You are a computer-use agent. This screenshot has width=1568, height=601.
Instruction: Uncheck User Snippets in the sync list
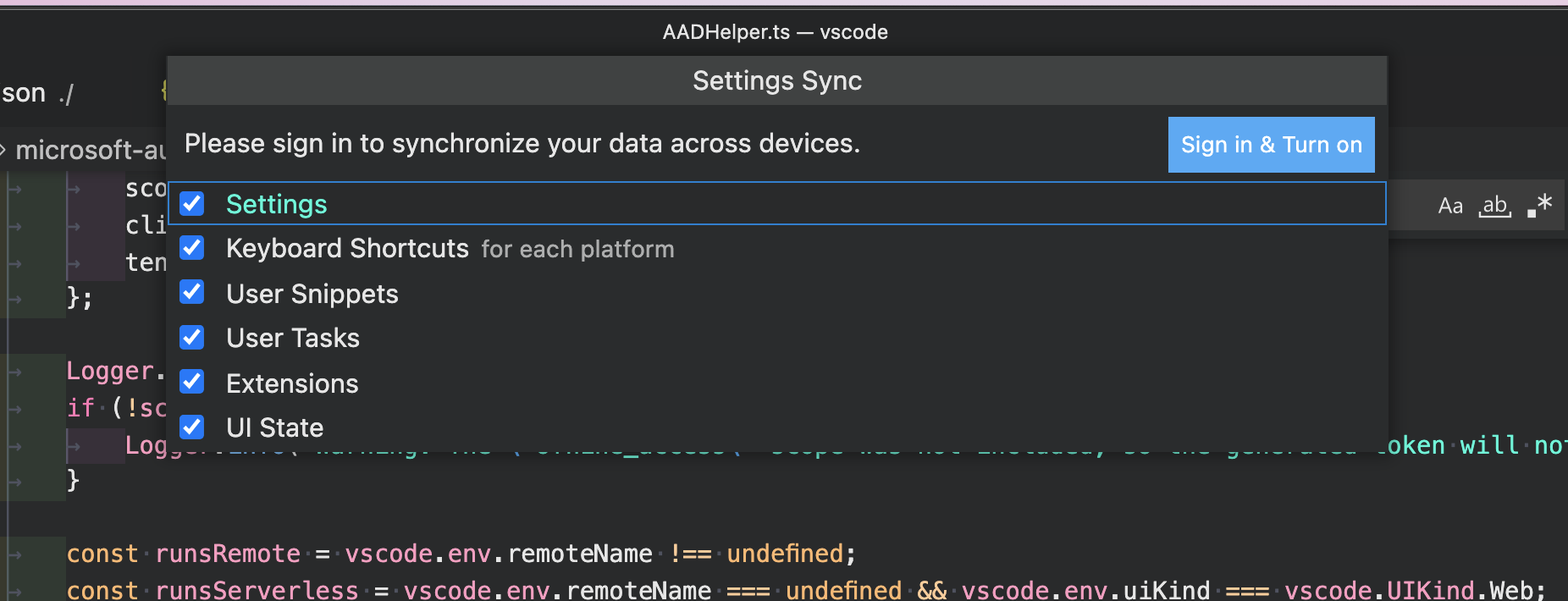pos(192,292)
